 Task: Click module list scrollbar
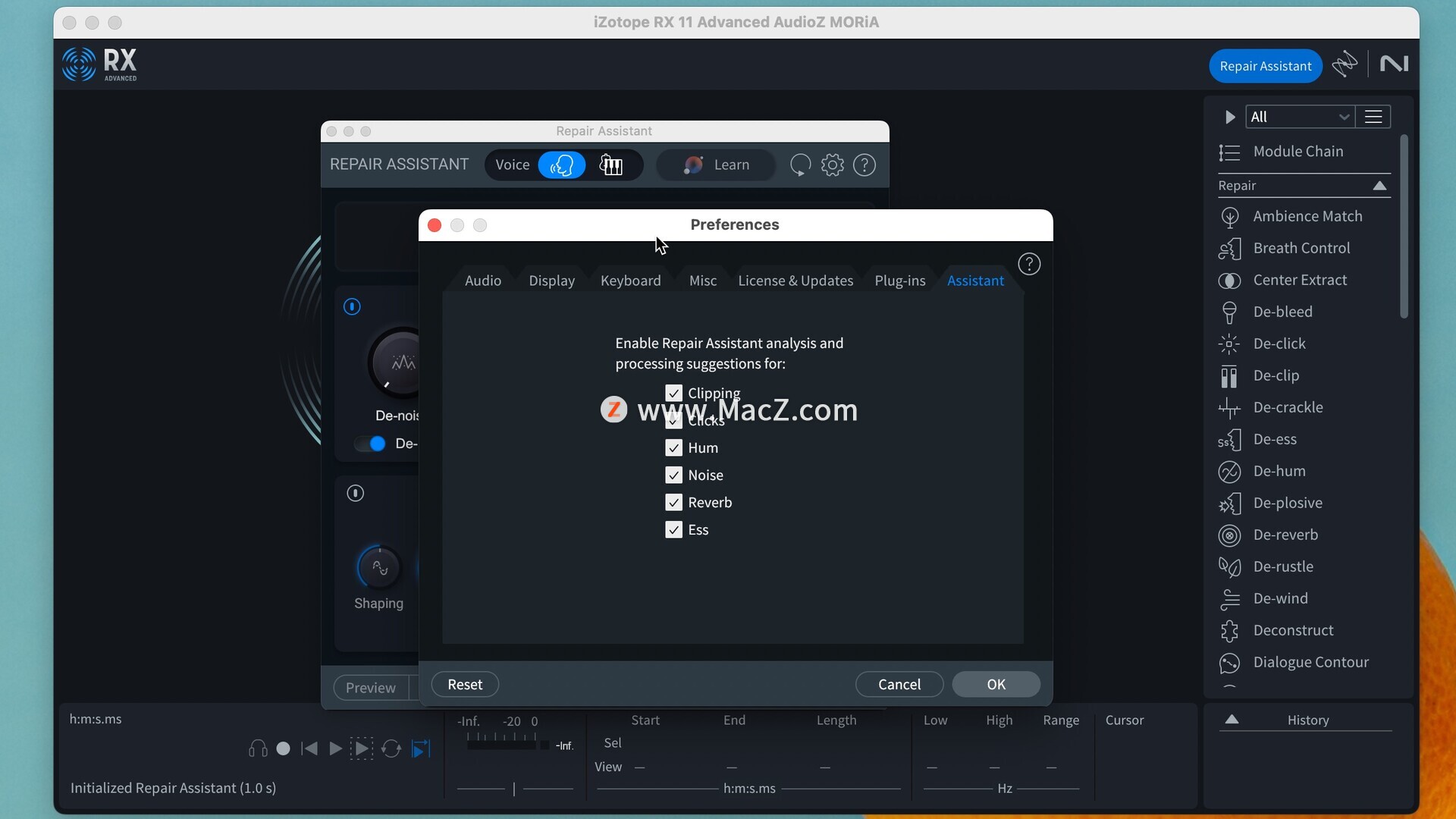tap(1404, 227)
